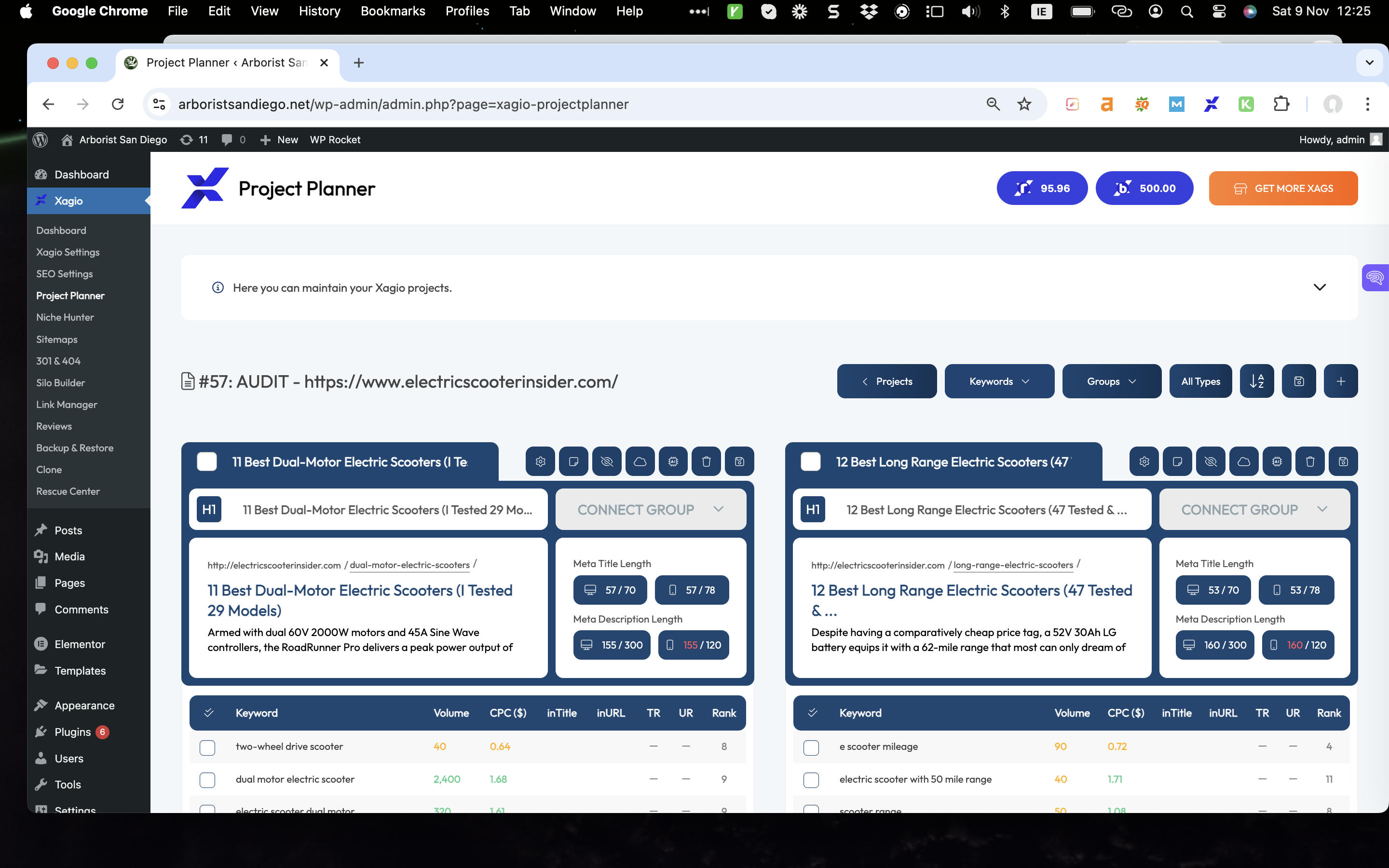1389x868 pixels.
Task: Open Elementor in WordPress sidebar
Action: coord(80,644)
